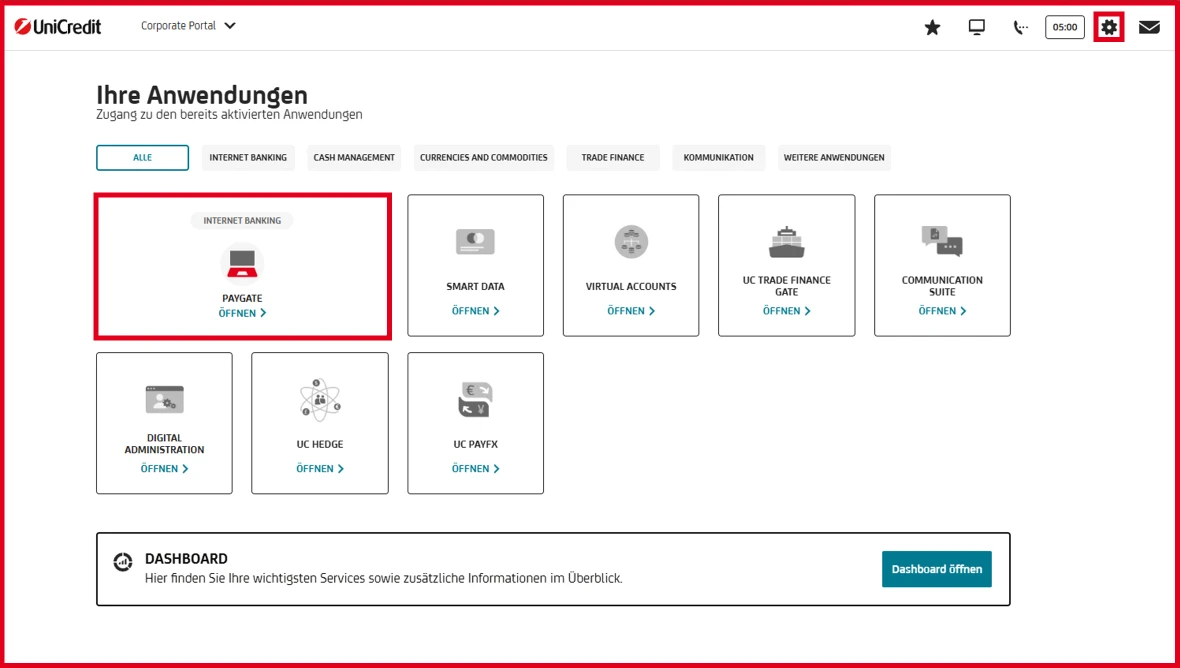Select the ALLE filter tab

(x=142, y=157)
